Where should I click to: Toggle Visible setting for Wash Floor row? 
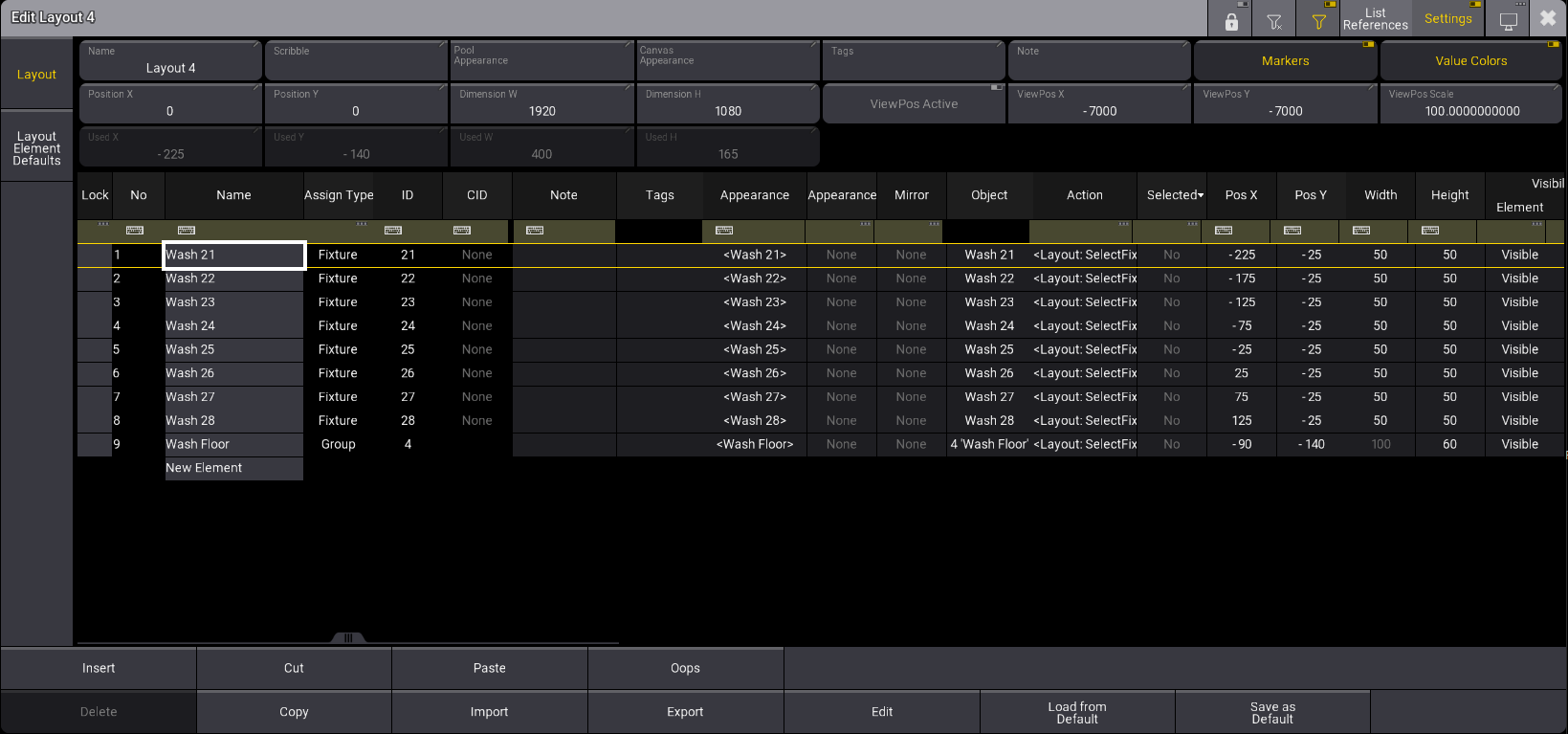[x=1518, y=444]
